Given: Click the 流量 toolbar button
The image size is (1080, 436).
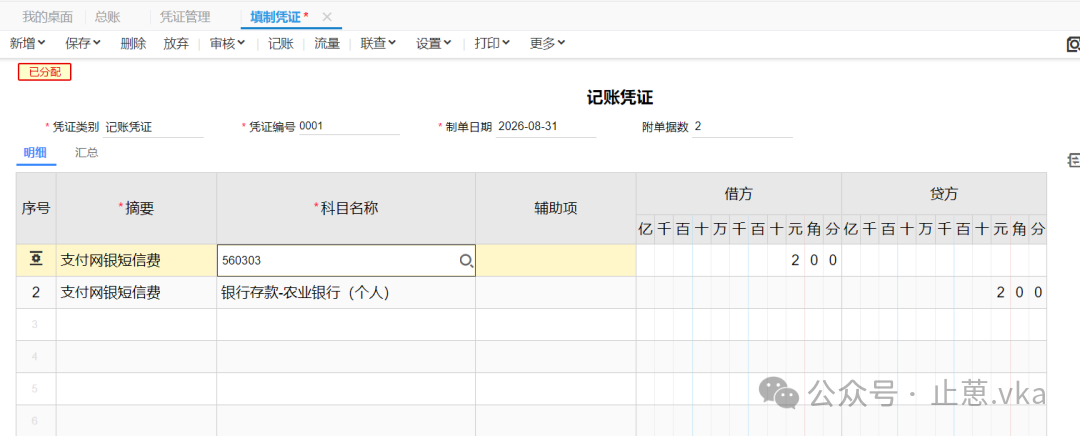Looking at the screenshot, I should point(327,43).
